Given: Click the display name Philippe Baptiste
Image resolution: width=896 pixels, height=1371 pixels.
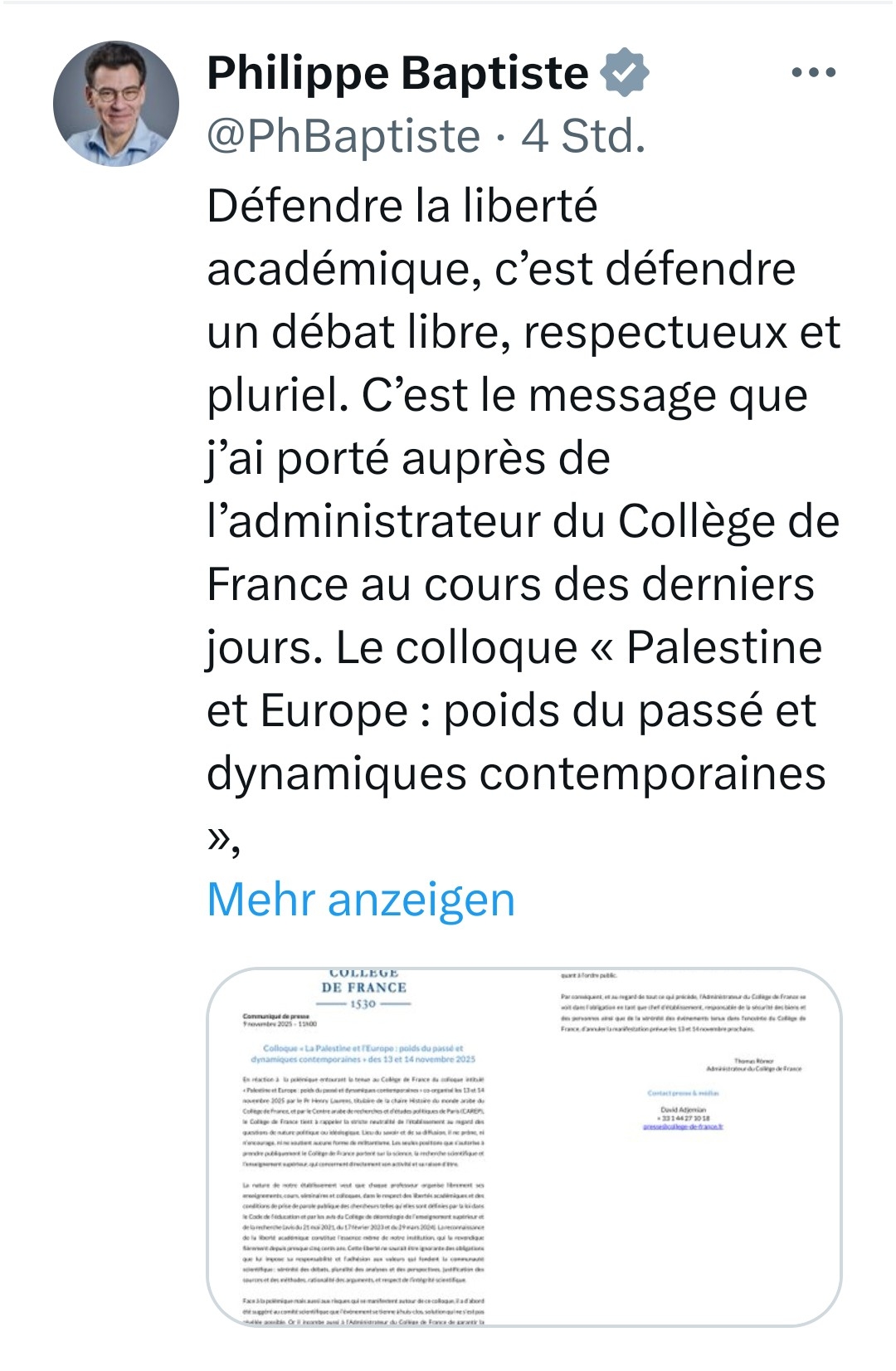Looking at the screenshot, I should (x=397, y=73).
